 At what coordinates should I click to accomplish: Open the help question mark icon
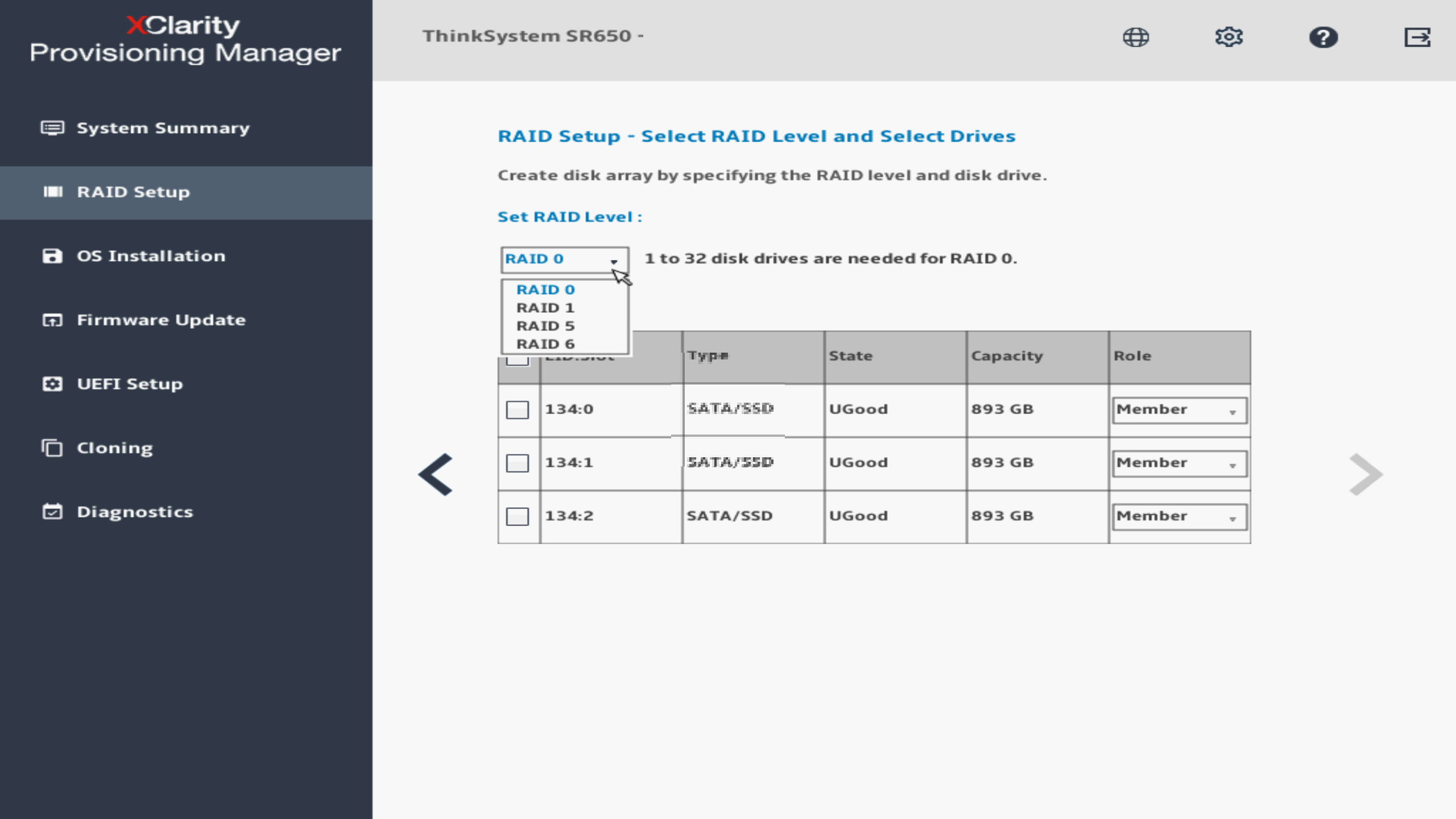[1323, 38]
